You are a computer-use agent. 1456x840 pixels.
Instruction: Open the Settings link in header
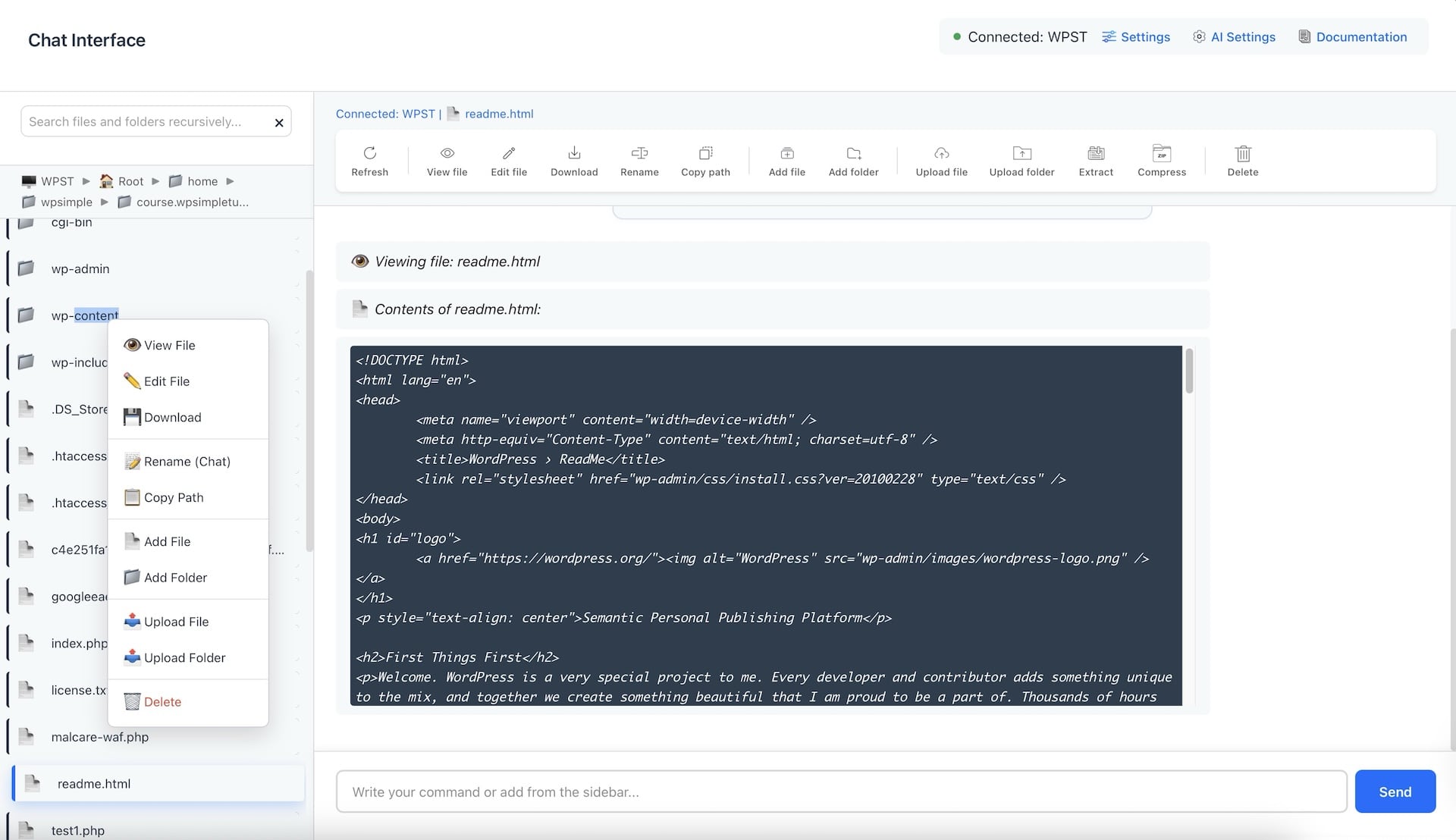[1136, 37]
